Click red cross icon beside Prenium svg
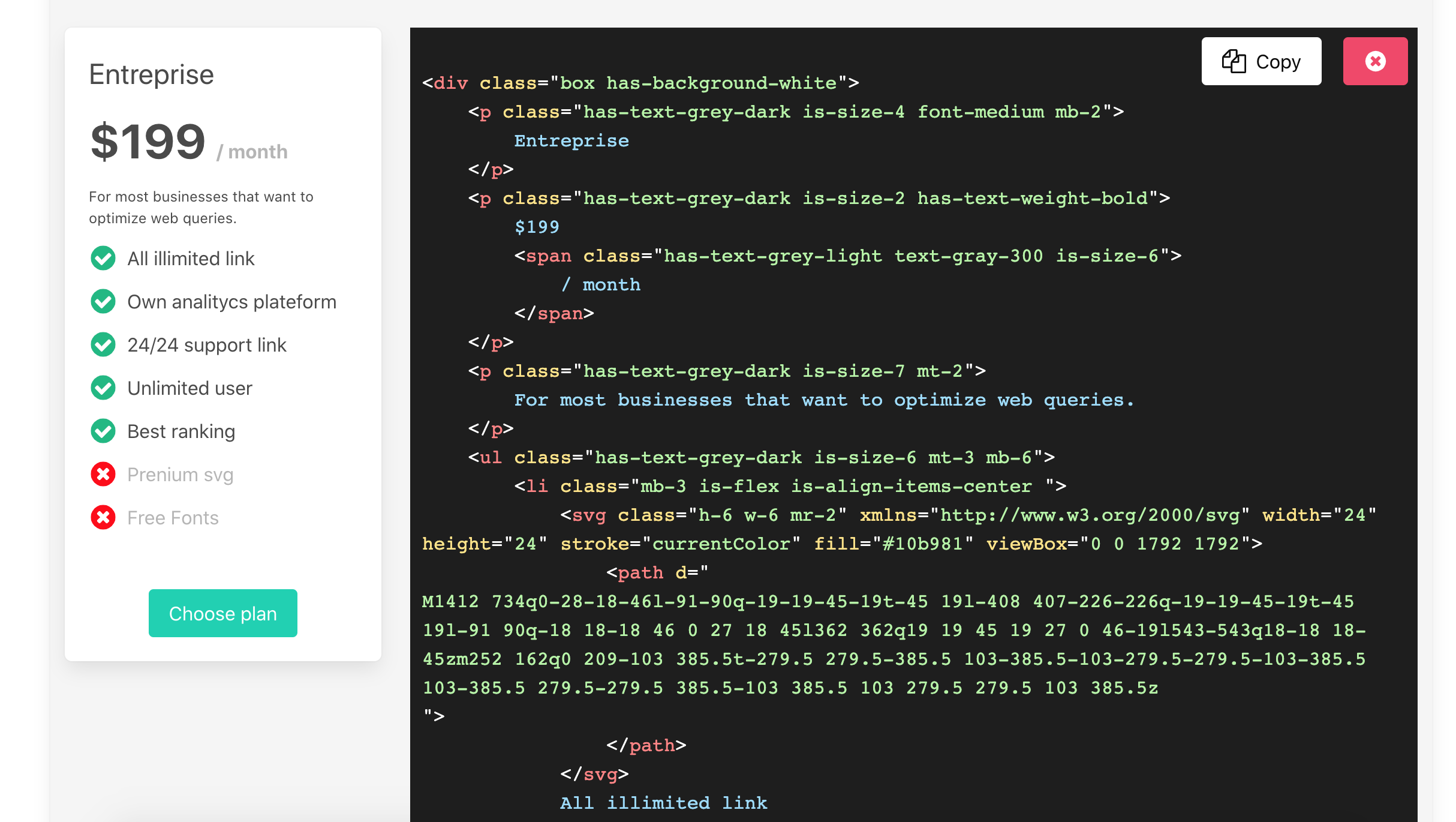Screen dimensions: 1456x822 pos(103,475)
